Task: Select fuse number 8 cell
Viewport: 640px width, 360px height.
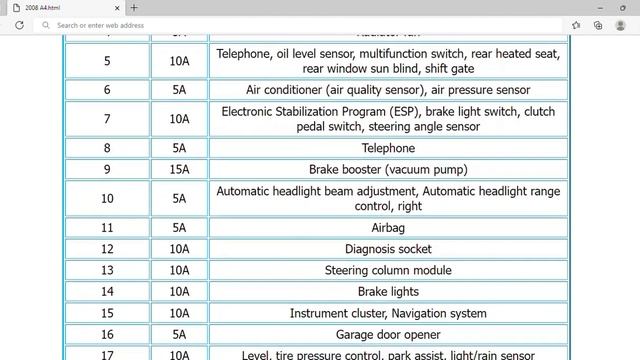Action: [107, 148]
